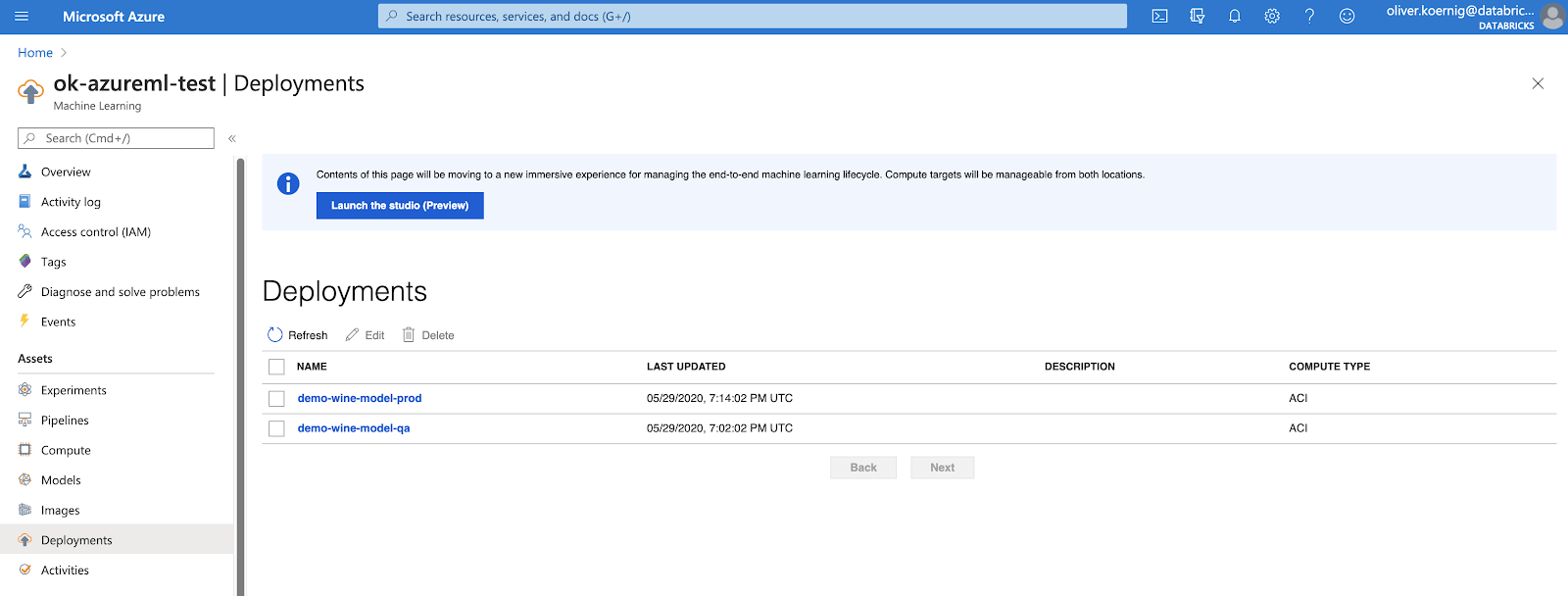Check the demo-wine-model-qa row checkbox
Image resolution: width=1568 pixels, height=596 pixels.
[276, 428]
